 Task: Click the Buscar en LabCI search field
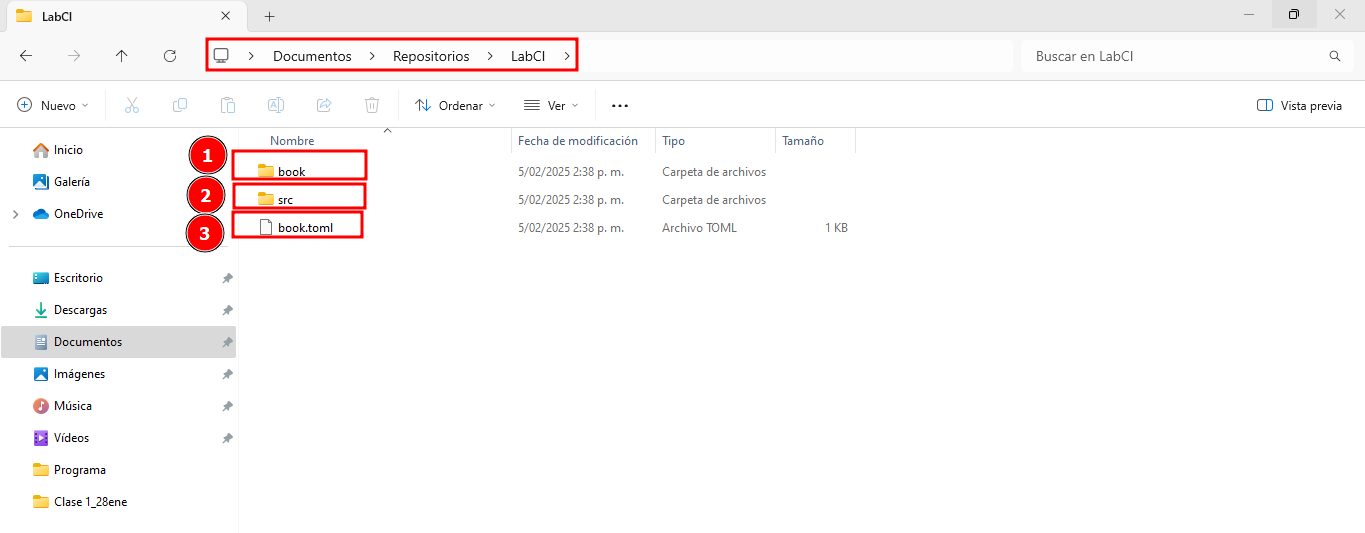(x=1185, y=56)
